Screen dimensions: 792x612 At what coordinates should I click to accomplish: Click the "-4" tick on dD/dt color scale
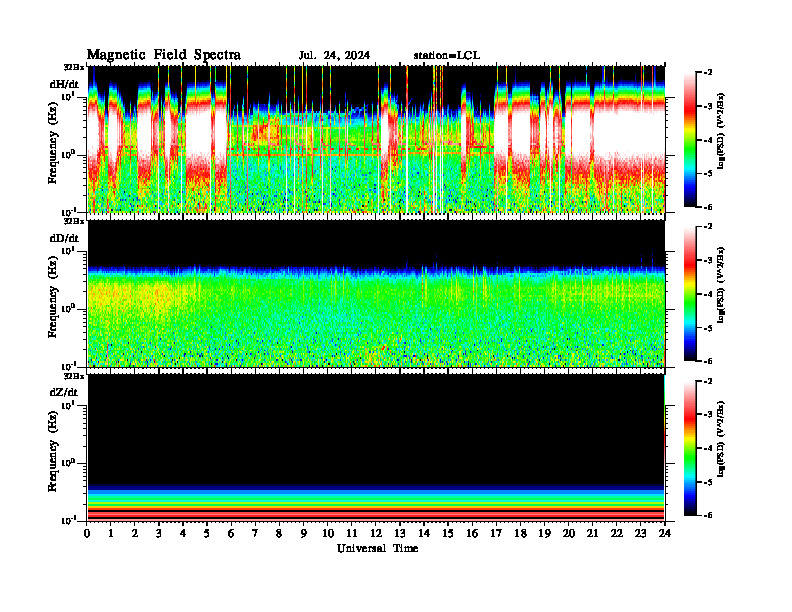(x=709, y=294)
